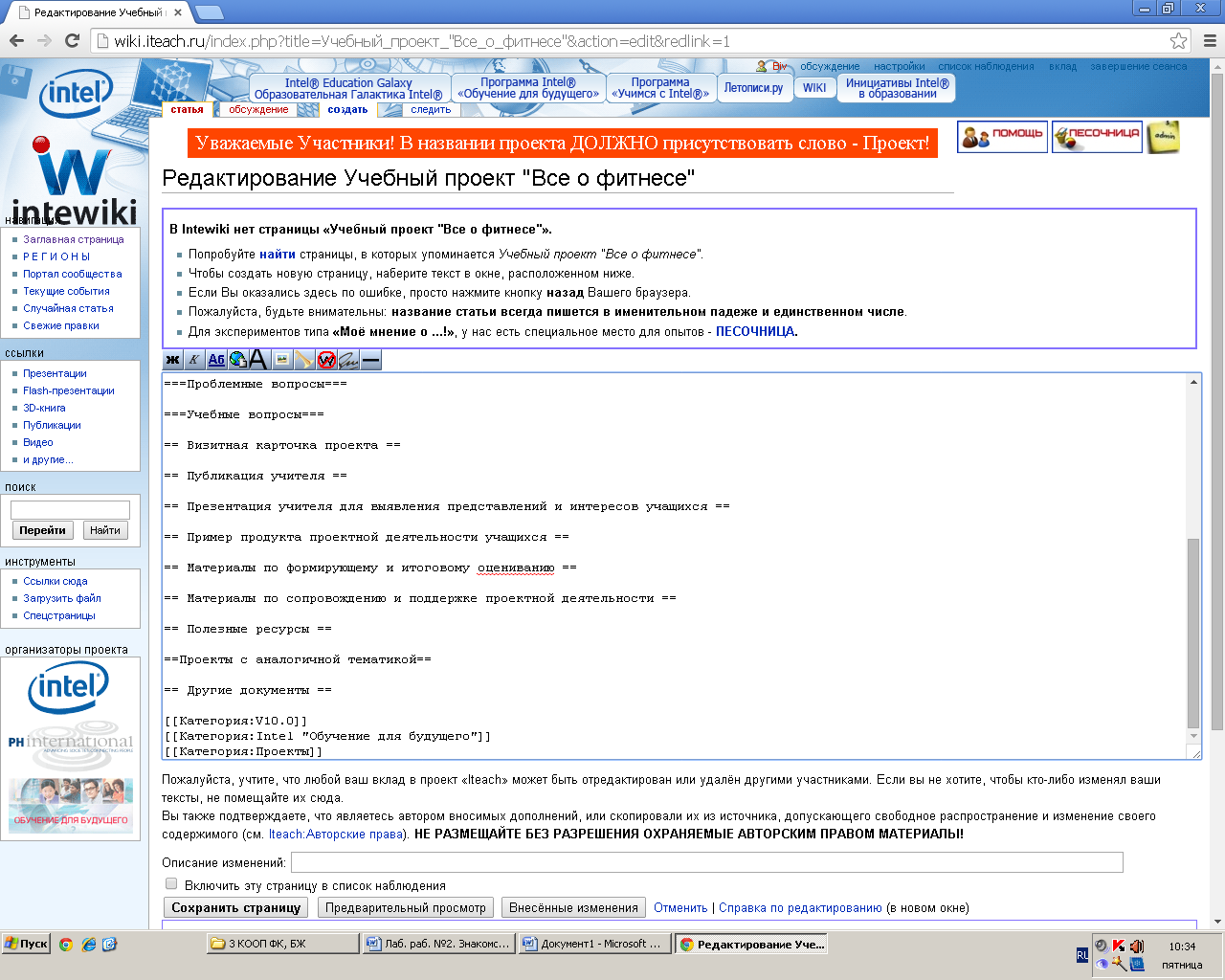Insert internal link with the Аб icon

coord(216,360)
